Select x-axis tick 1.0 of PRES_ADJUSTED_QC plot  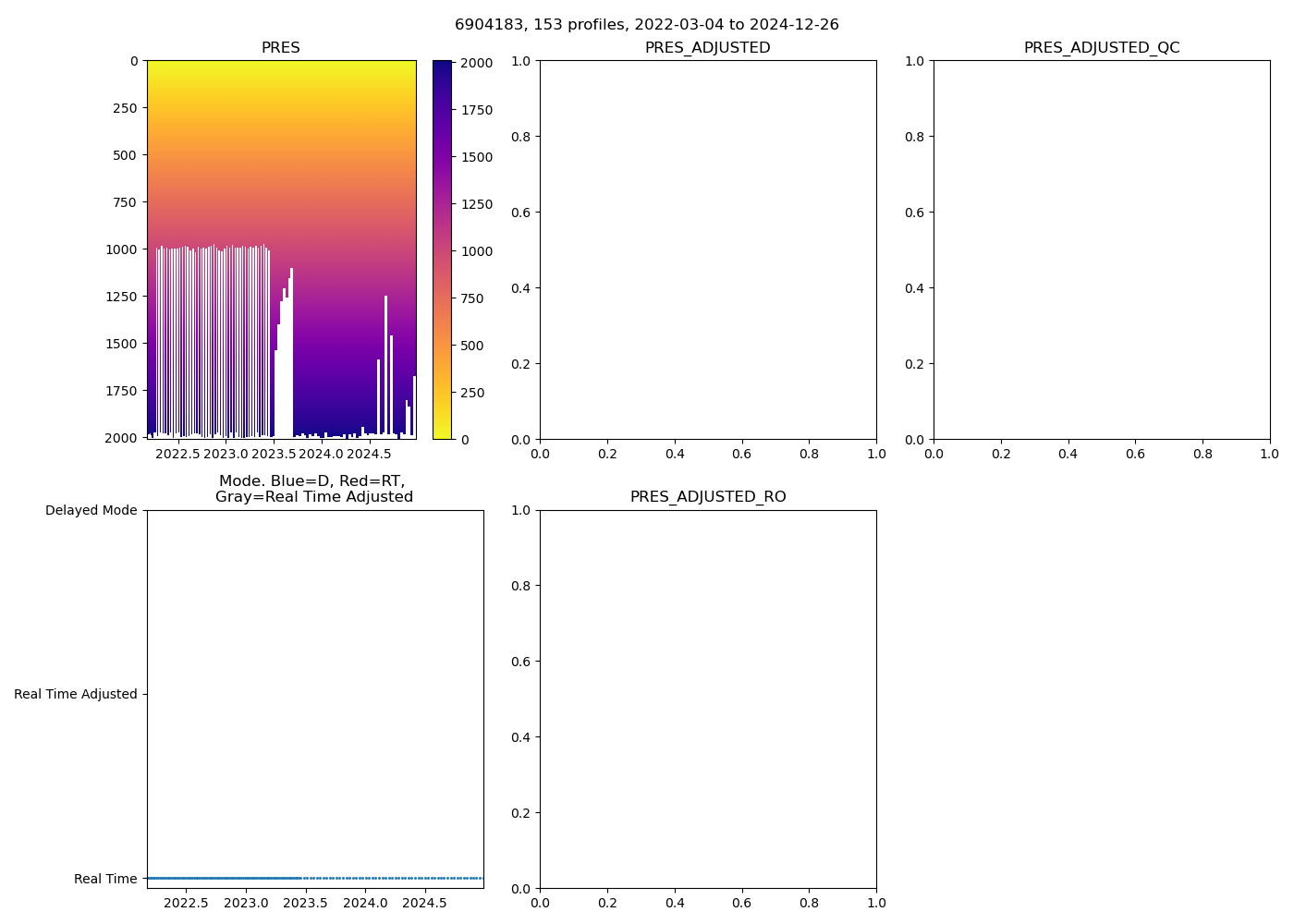[1270, 455]
